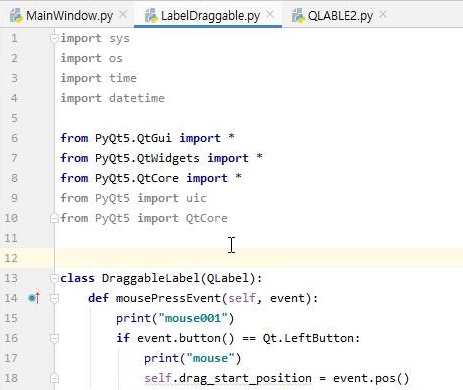
Task: Click 'PyQt5.QtCore' in line 8
Action: click(137, 178)
